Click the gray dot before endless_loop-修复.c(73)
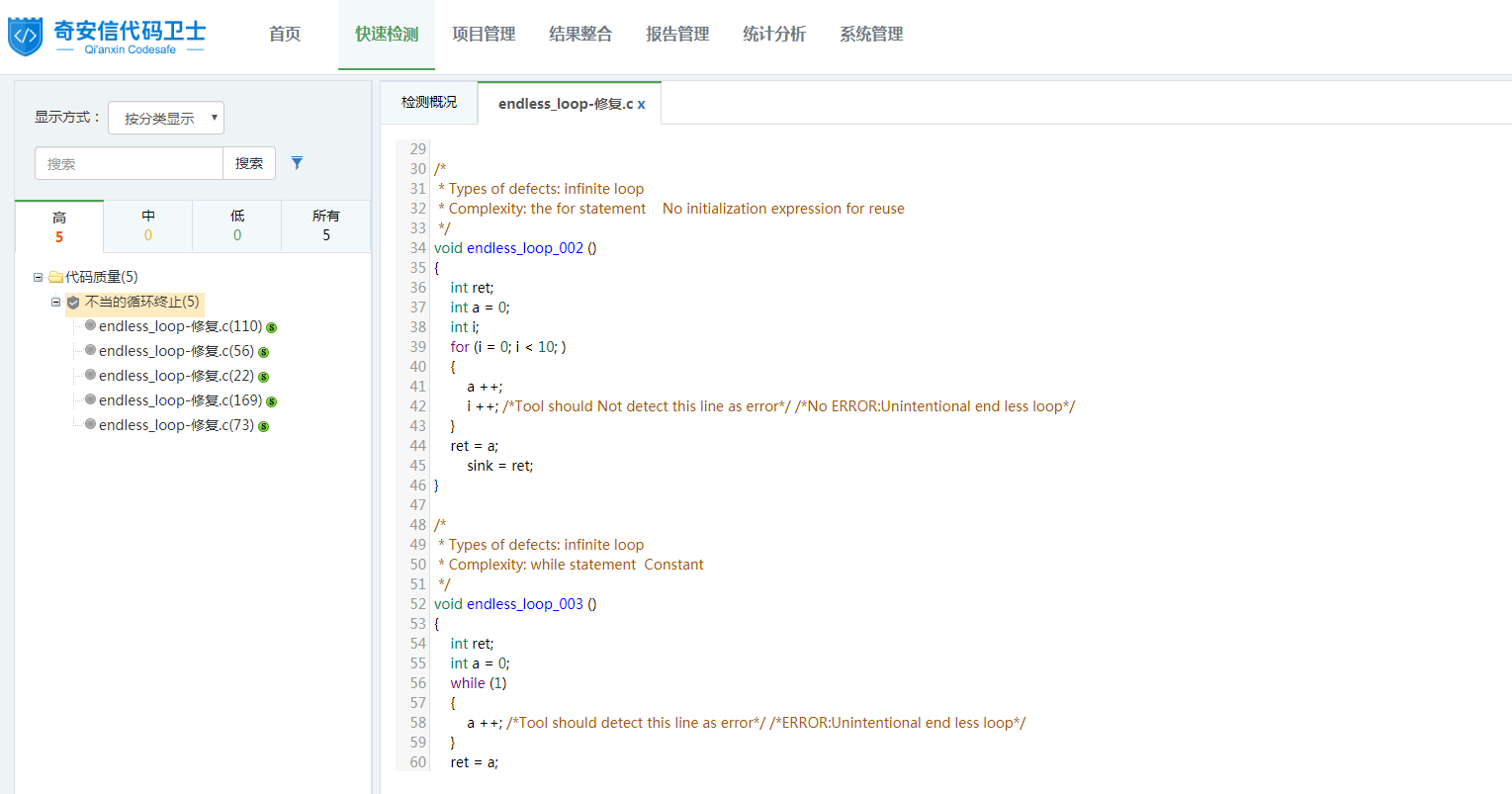Screen dimensions: 1512x794 [x=90, y=424]
